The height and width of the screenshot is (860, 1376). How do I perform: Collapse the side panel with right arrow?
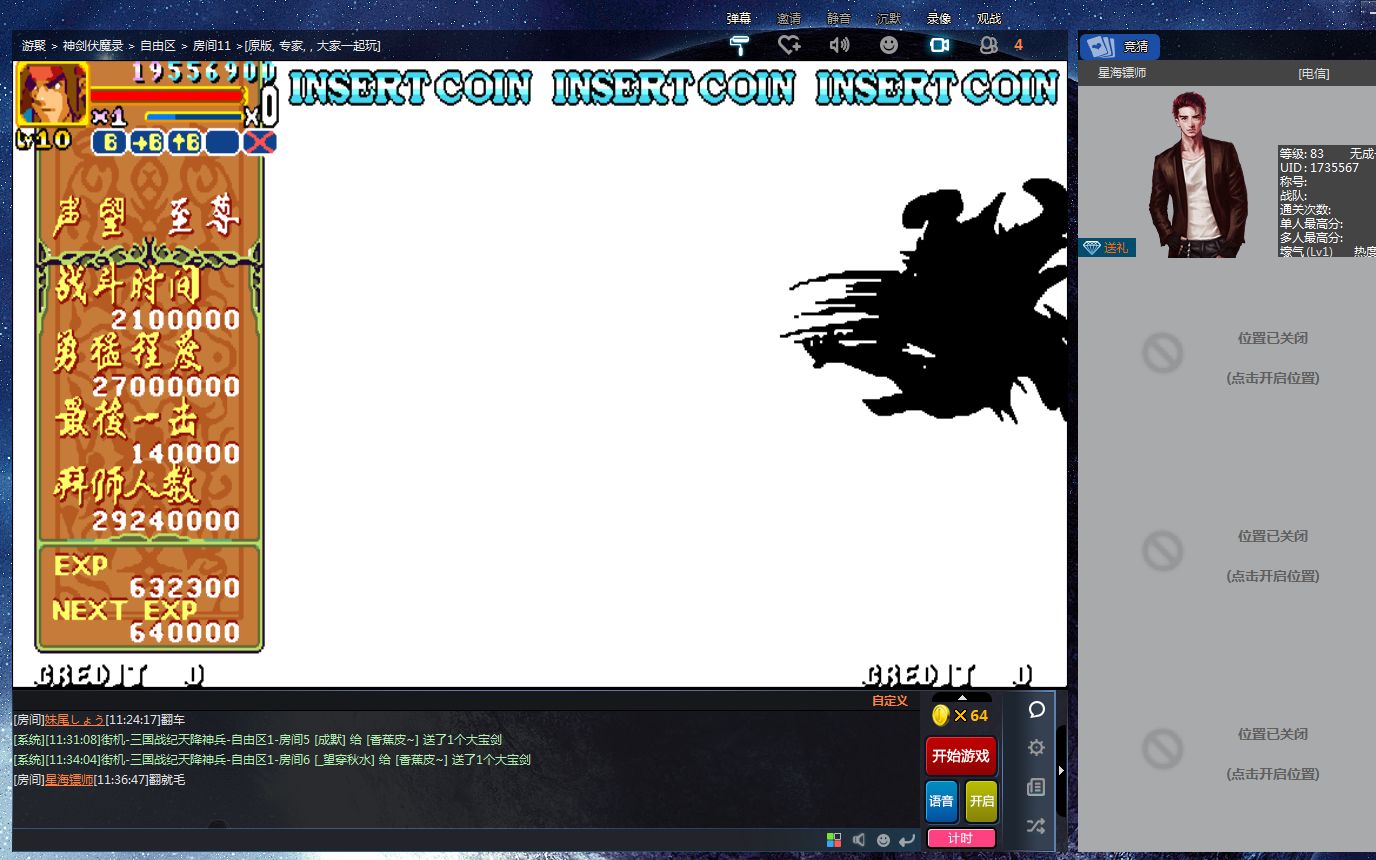click(x=1061, y=770)
